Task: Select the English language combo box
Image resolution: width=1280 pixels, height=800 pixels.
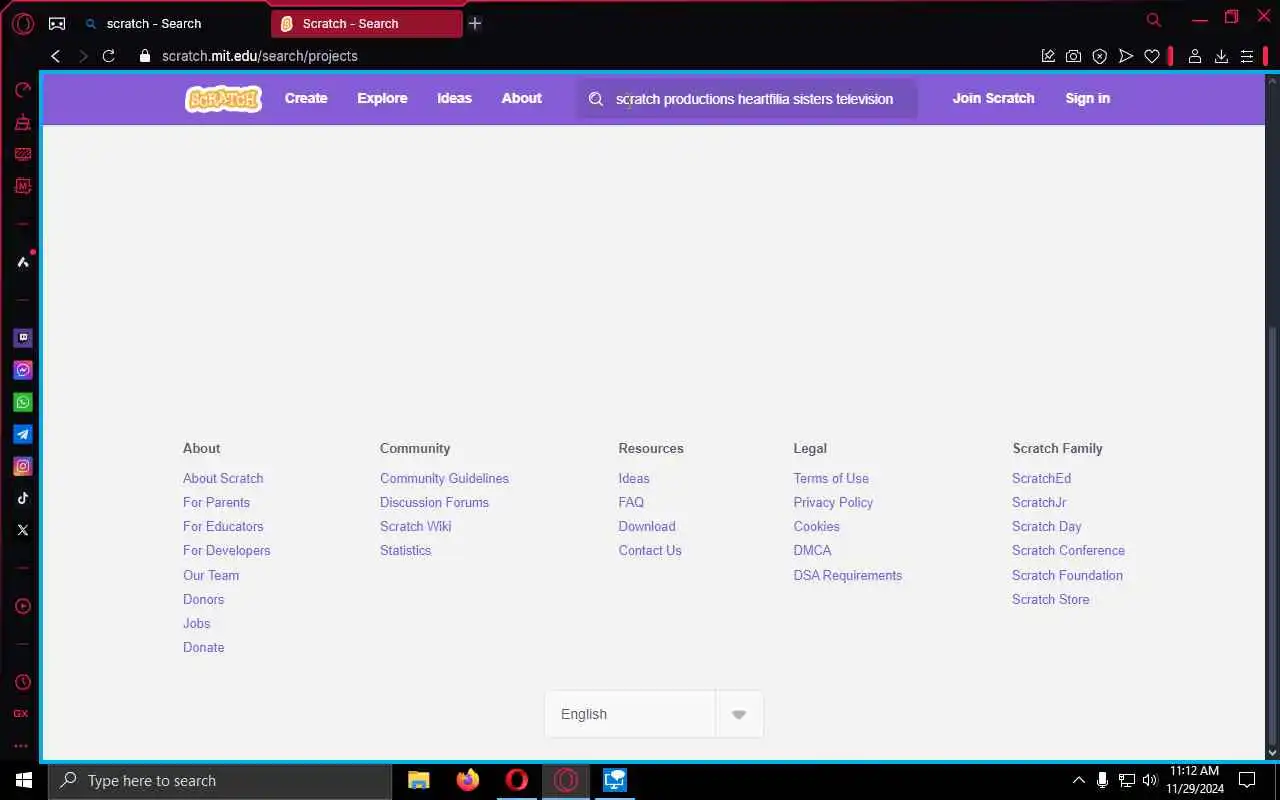Action: pos(654,714)
